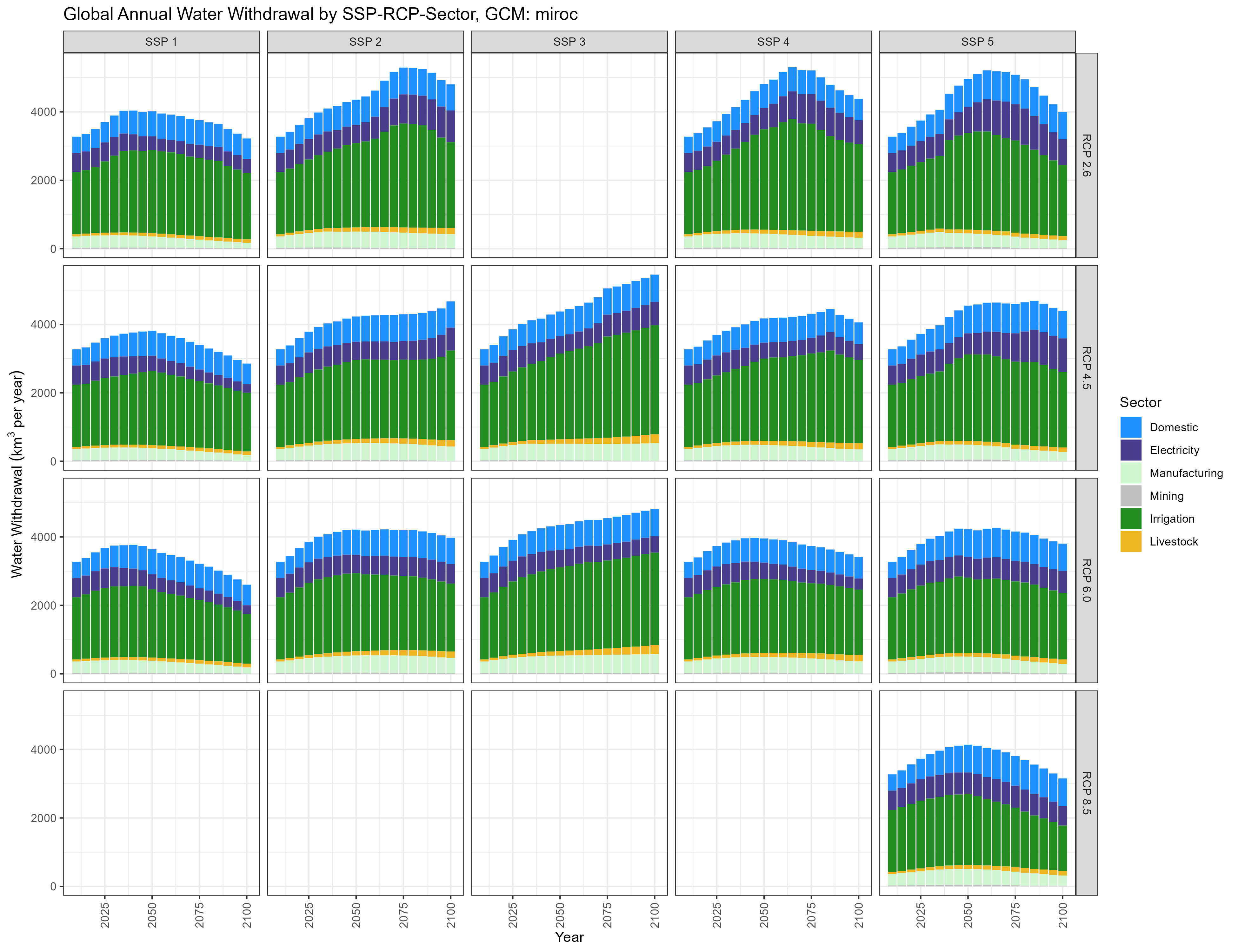Image resolution: width=1238 pixels, height=952 pixels.
Task: Click the chart title Global Annual Water Withdrawal
Action: [x=321, y=14]
